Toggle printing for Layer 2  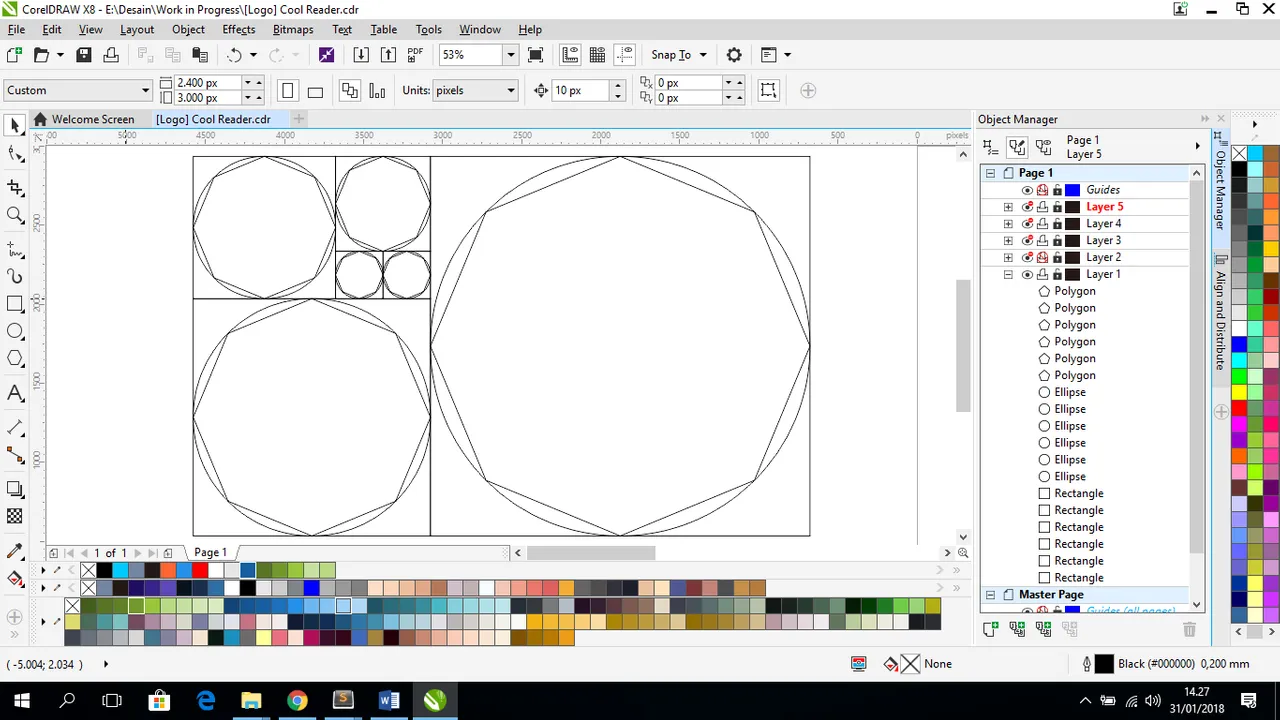tap(1042, 257)
